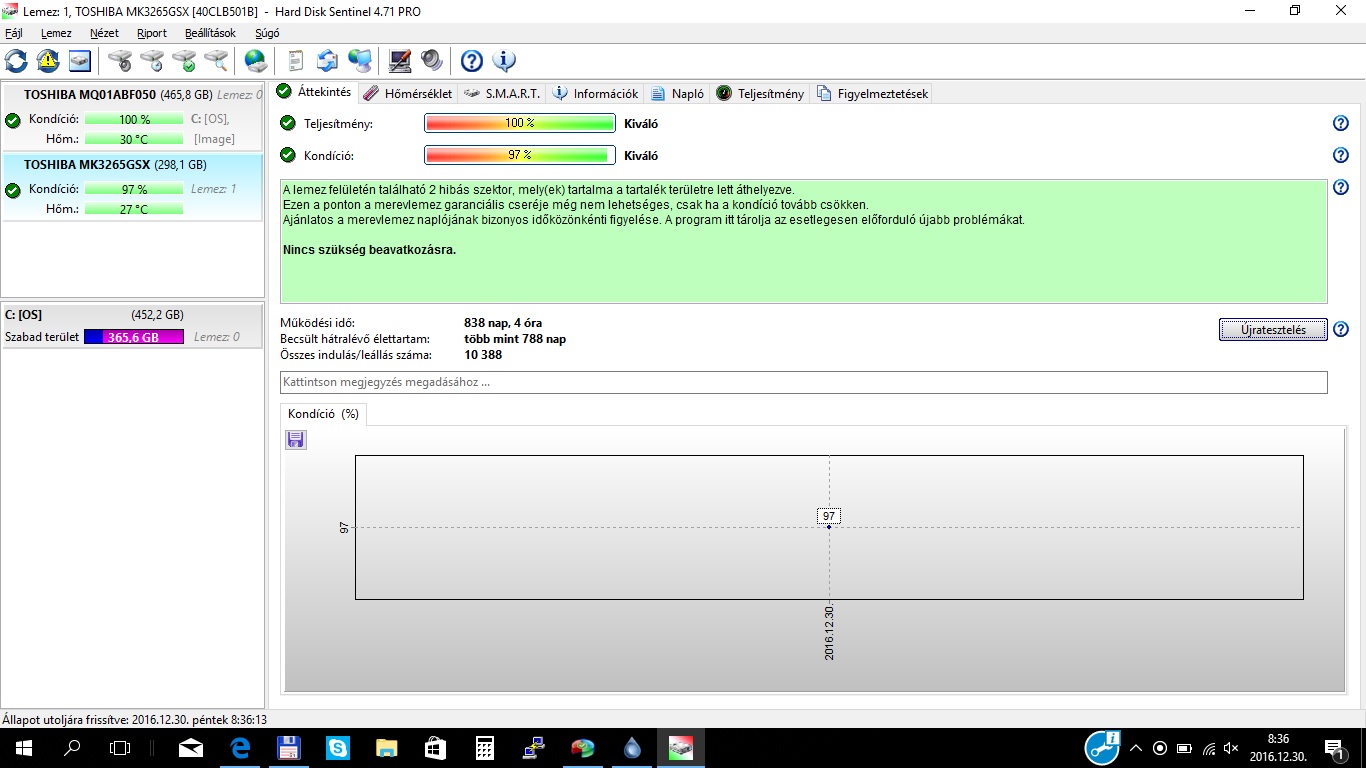Screen dimensions: 1366x768
Task: Open Fájl menu
Action: pos(14,33)
